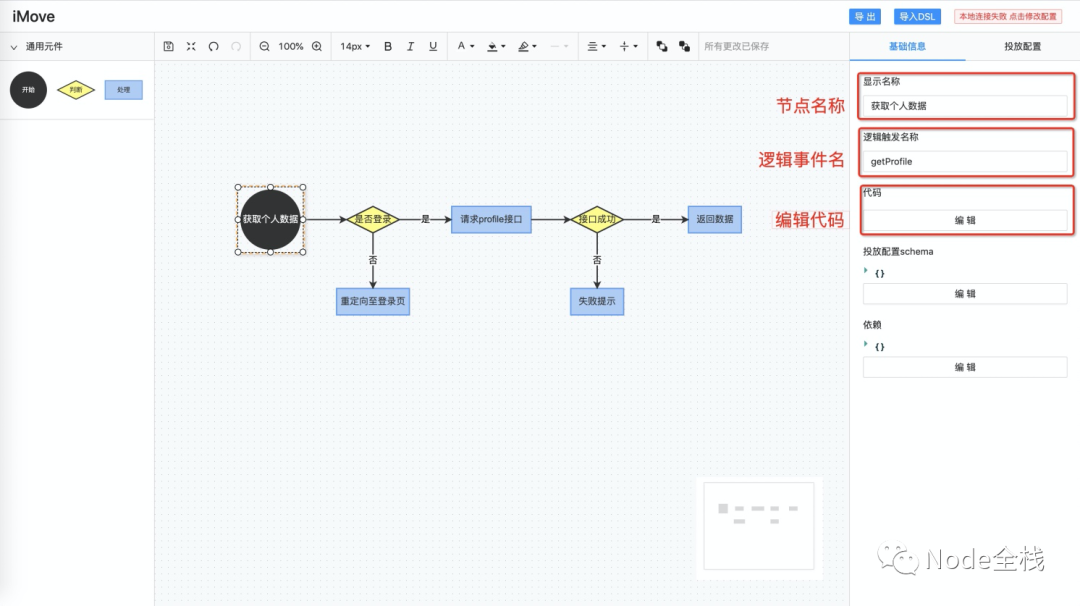Click the undo icon in the toolbar
Viewport: 1080px width, 606px height.
point(212,46)
